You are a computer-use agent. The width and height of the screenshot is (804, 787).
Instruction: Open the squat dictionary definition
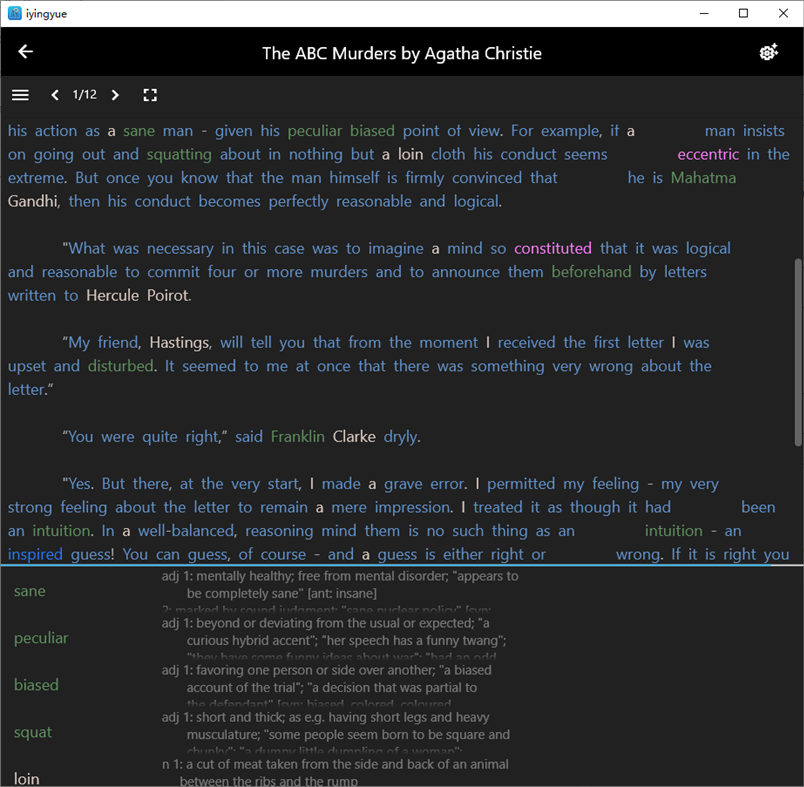click(x=33, y=731)
